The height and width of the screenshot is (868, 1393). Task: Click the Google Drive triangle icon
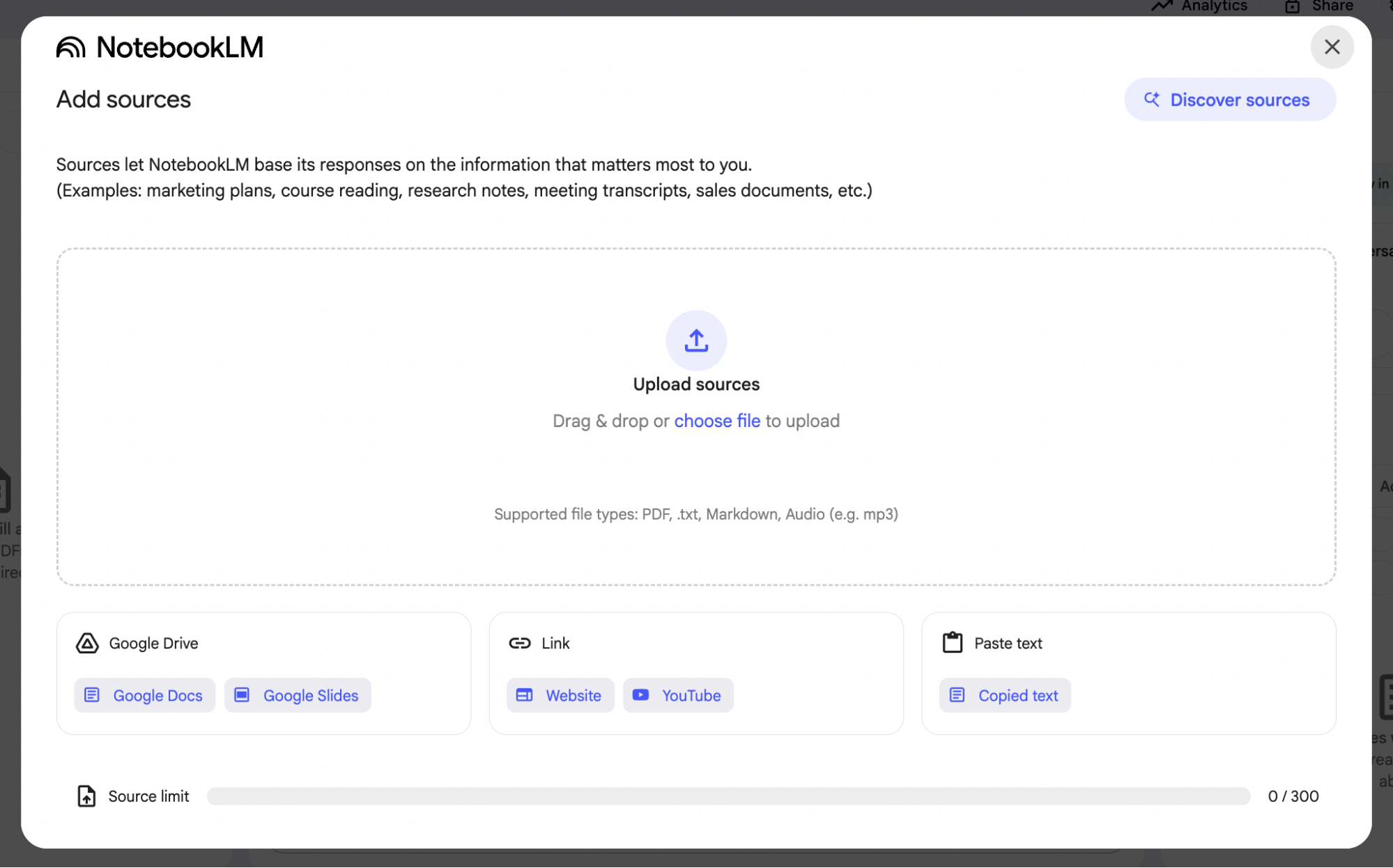87,643
